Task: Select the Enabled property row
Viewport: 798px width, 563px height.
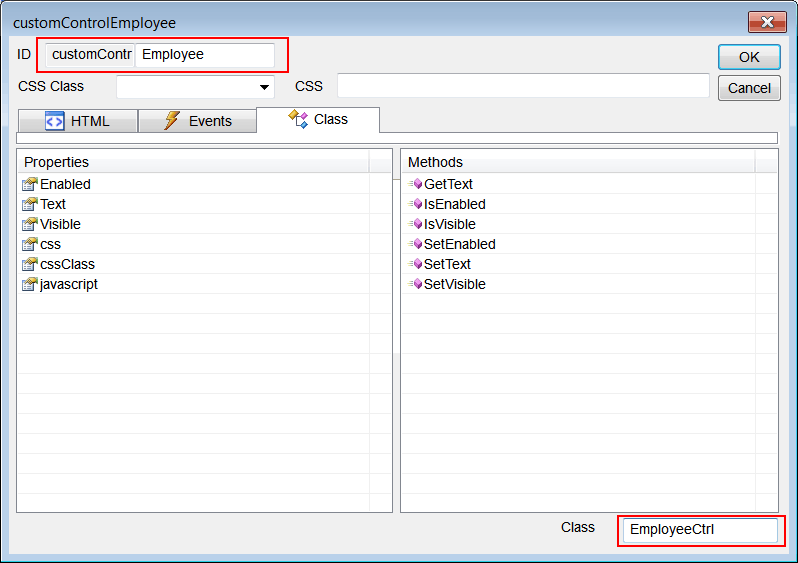Action: point(204,184)
